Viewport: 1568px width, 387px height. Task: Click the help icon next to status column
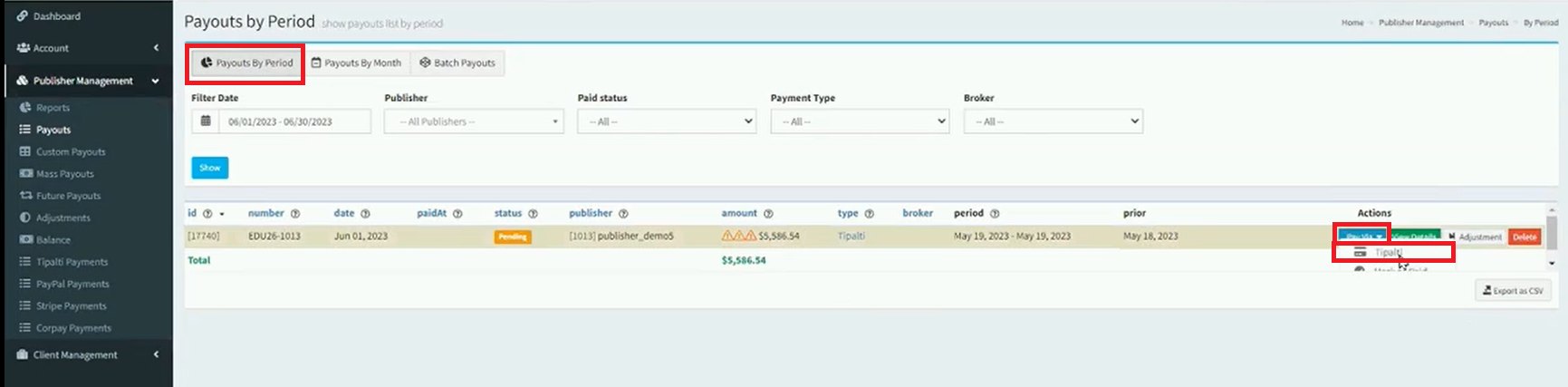tap(533, 214)
